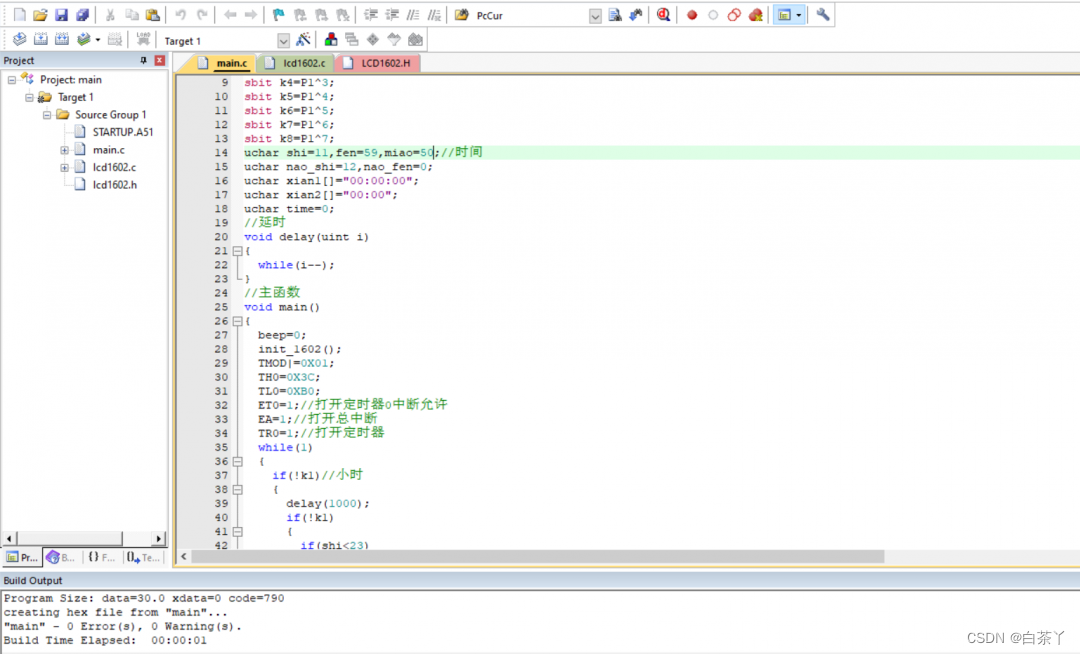Select STARTUP.A51 in project tree
The width and height of the screenshot is (1080, 654).
pyautogui.click(x=122, y=132)
